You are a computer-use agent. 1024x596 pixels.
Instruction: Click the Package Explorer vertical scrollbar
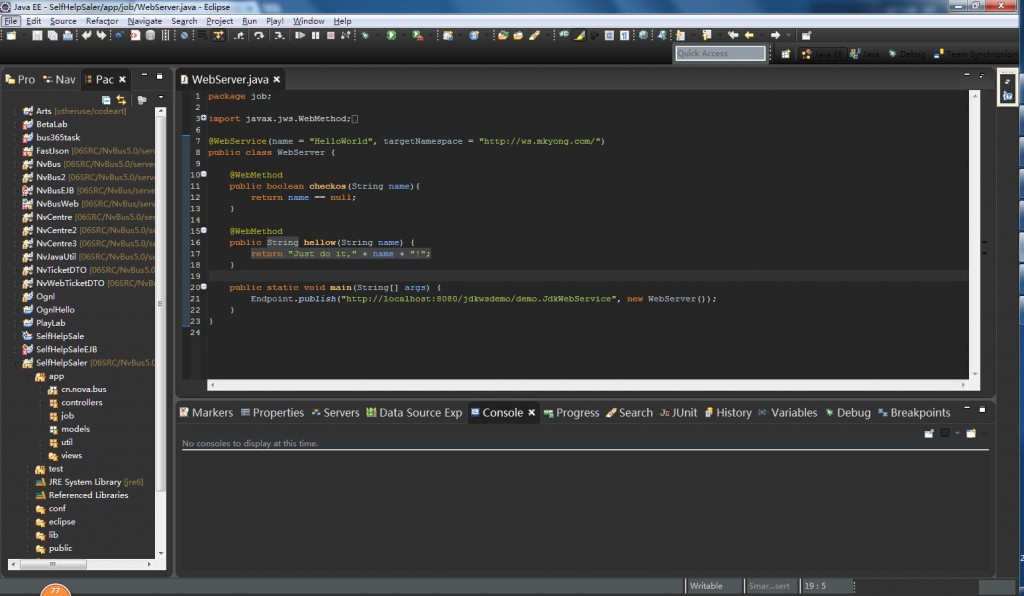(161, 331)
